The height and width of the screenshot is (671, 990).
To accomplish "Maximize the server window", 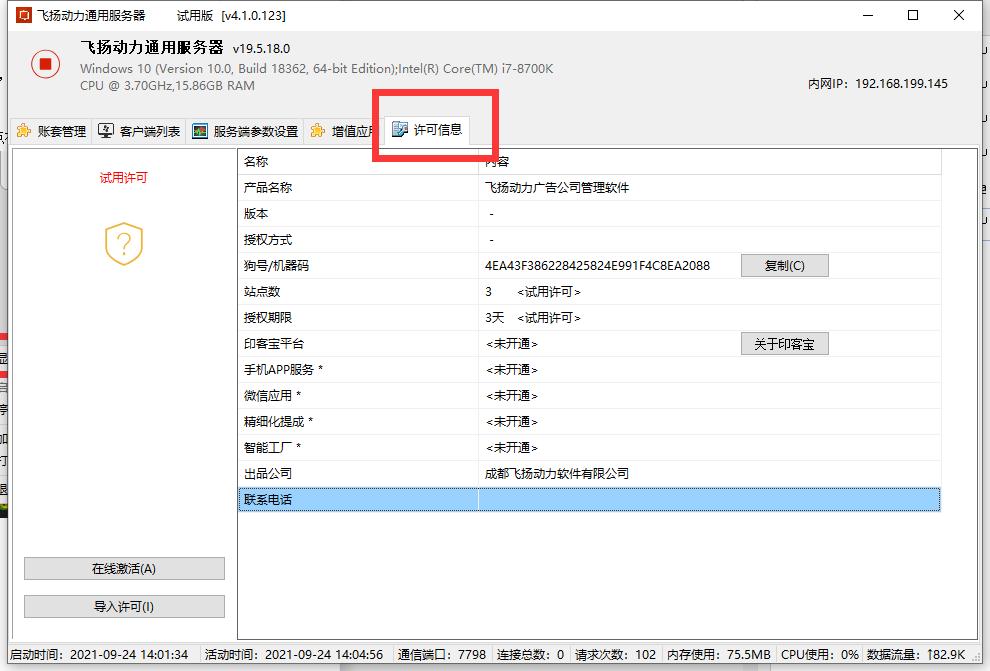I will (913, 15).
